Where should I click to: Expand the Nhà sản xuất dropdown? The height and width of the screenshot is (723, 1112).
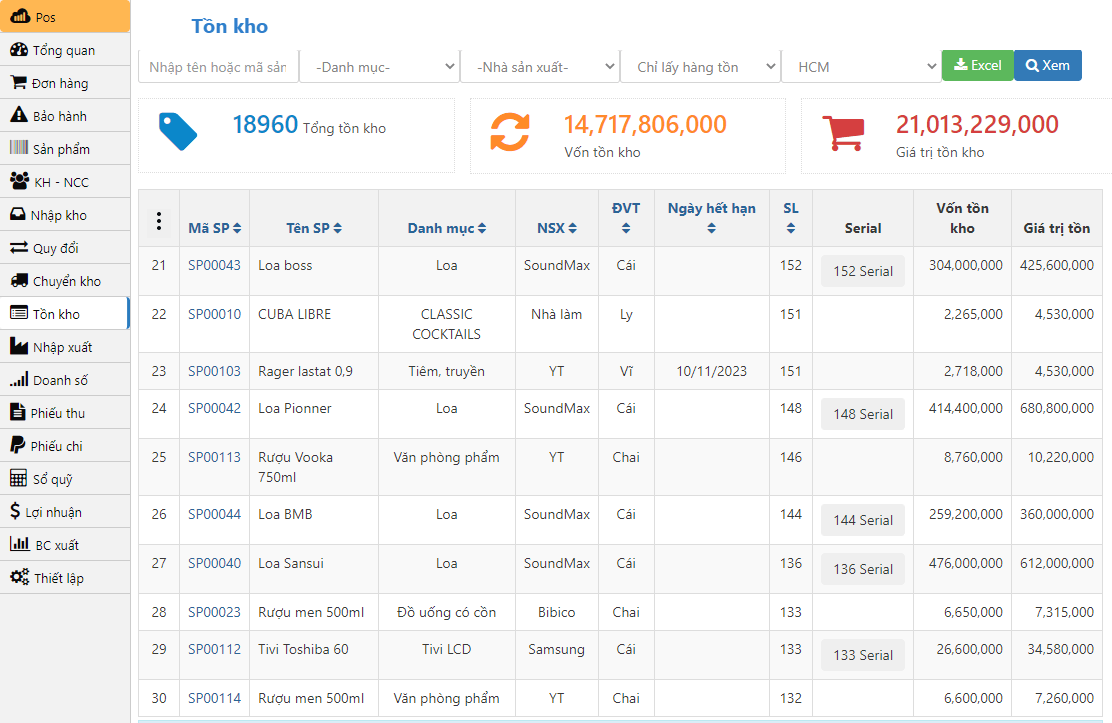(x=540, y=67)
